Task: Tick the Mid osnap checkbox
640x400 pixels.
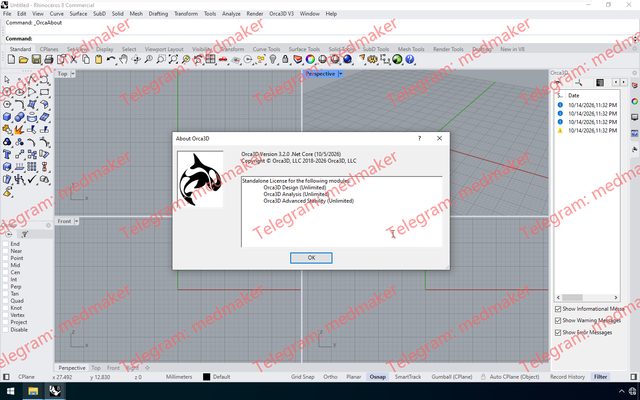Action: point(6,265)
